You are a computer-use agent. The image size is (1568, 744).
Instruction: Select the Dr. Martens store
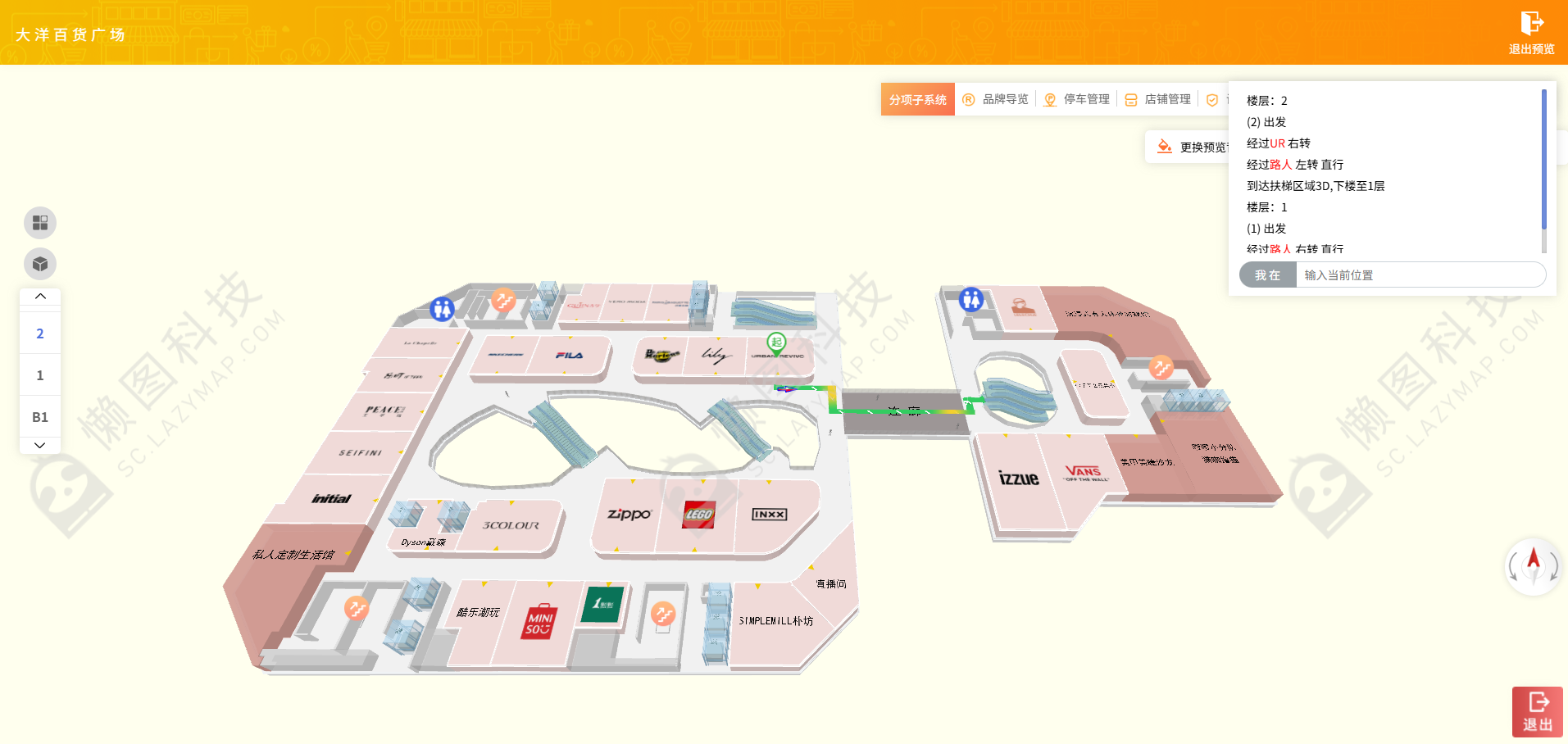point(662,356)
